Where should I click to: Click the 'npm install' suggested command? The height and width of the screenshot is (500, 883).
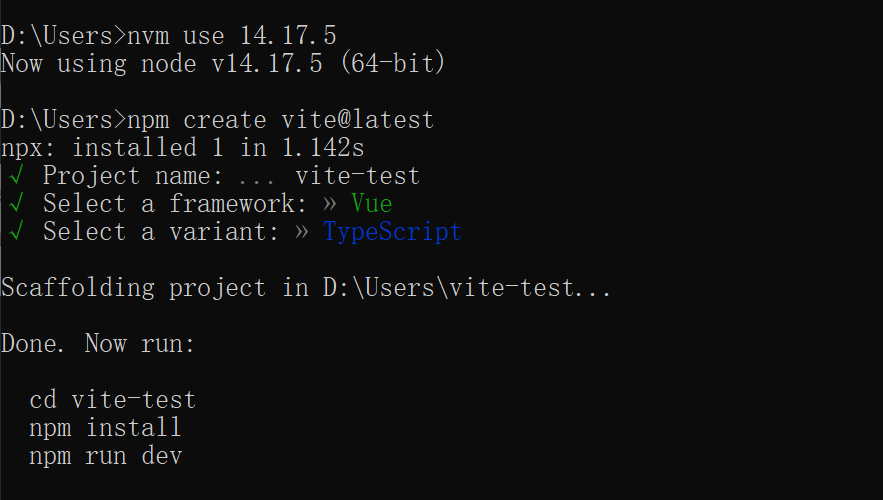click(x=105, y=429)
